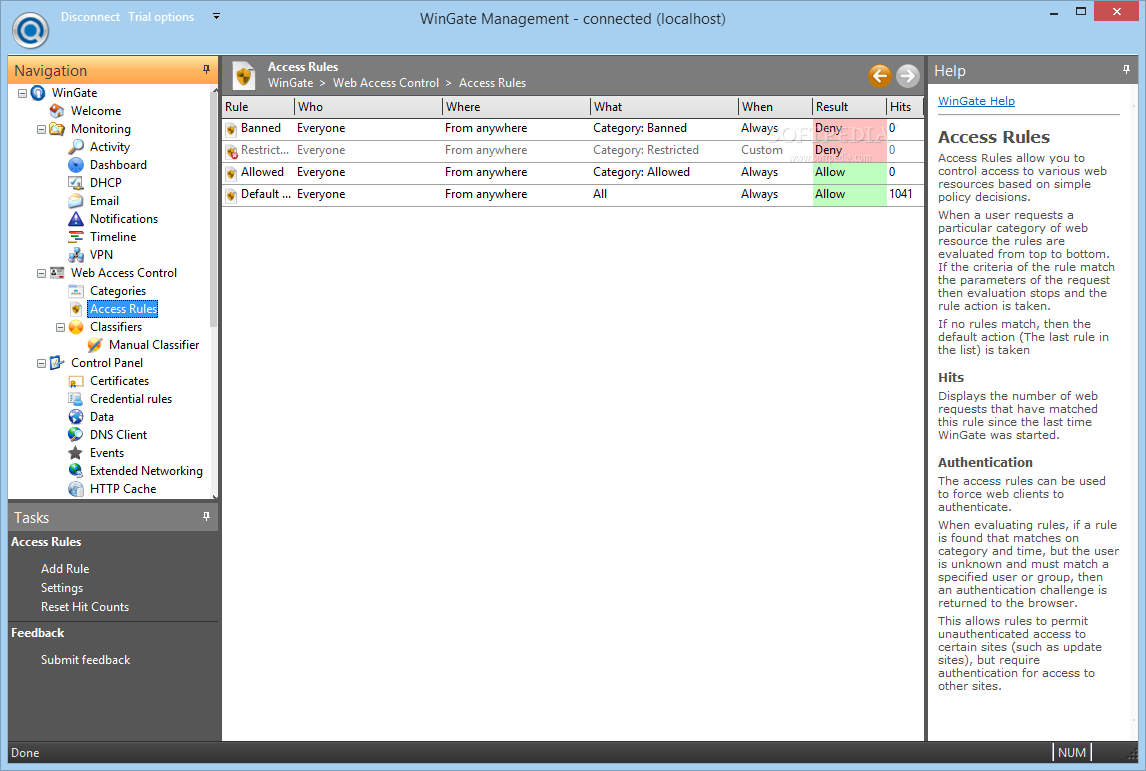Open Trial options menu

tap(161, 17)
